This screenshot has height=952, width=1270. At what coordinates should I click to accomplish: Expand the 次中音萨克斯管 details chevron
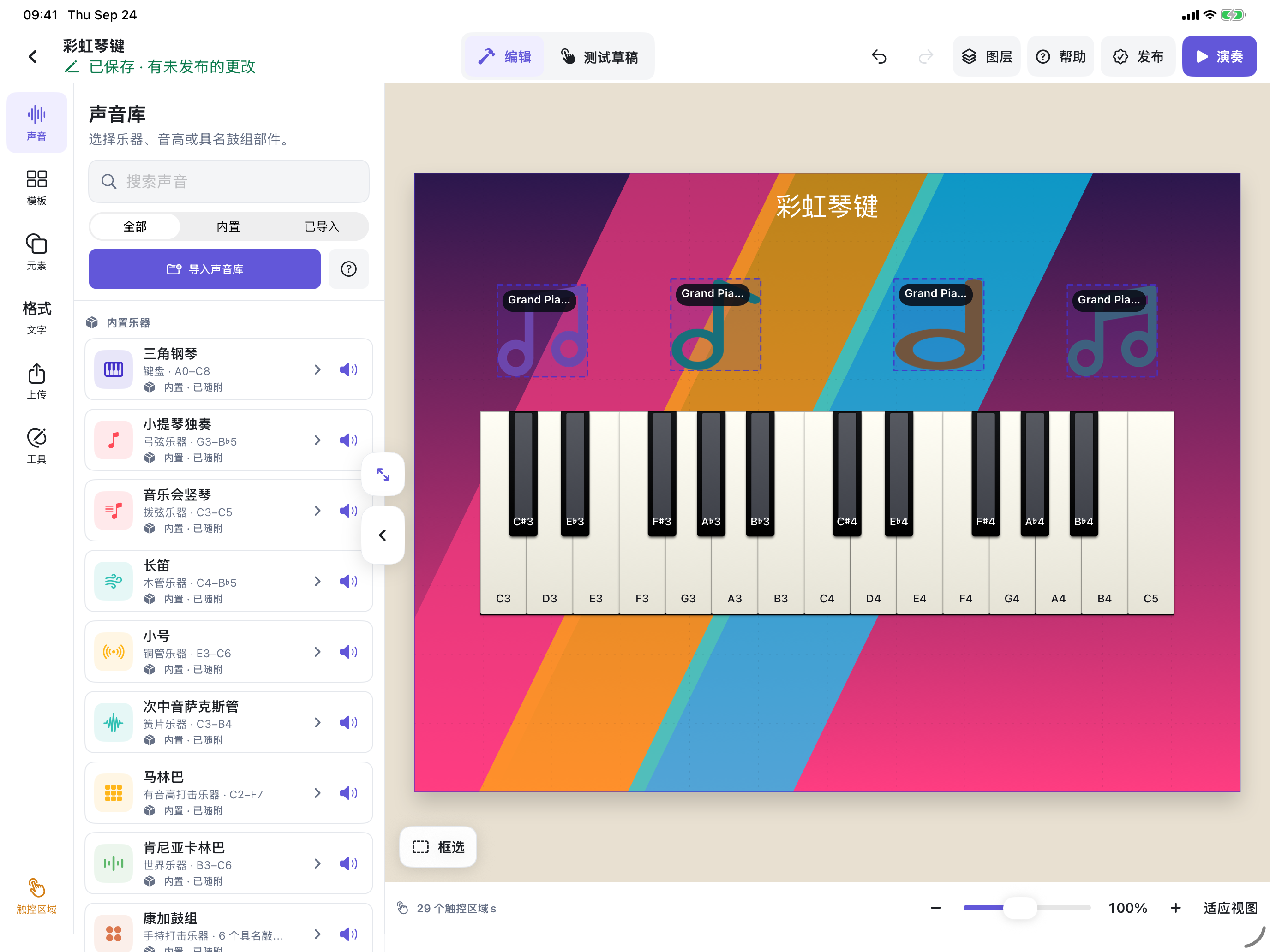tap(317, 722)
